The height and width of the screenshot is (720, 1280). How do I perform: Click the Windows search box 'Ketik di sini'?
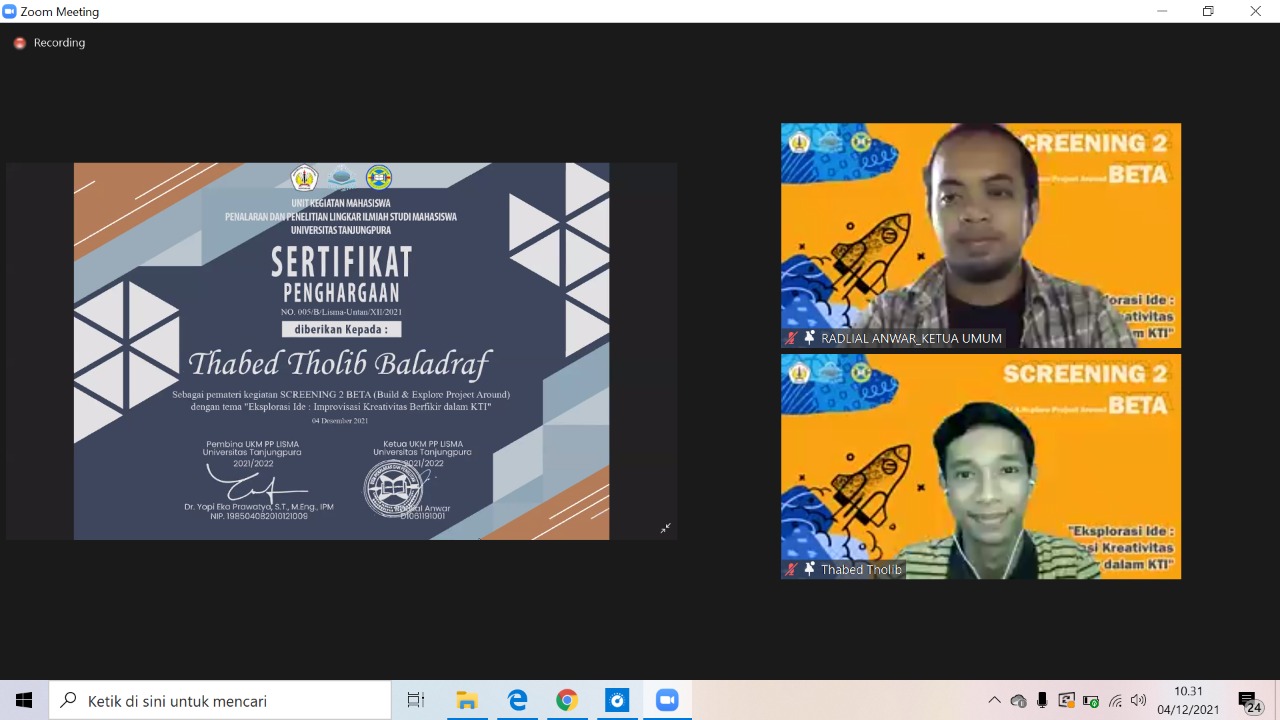[x=220, y=701]
